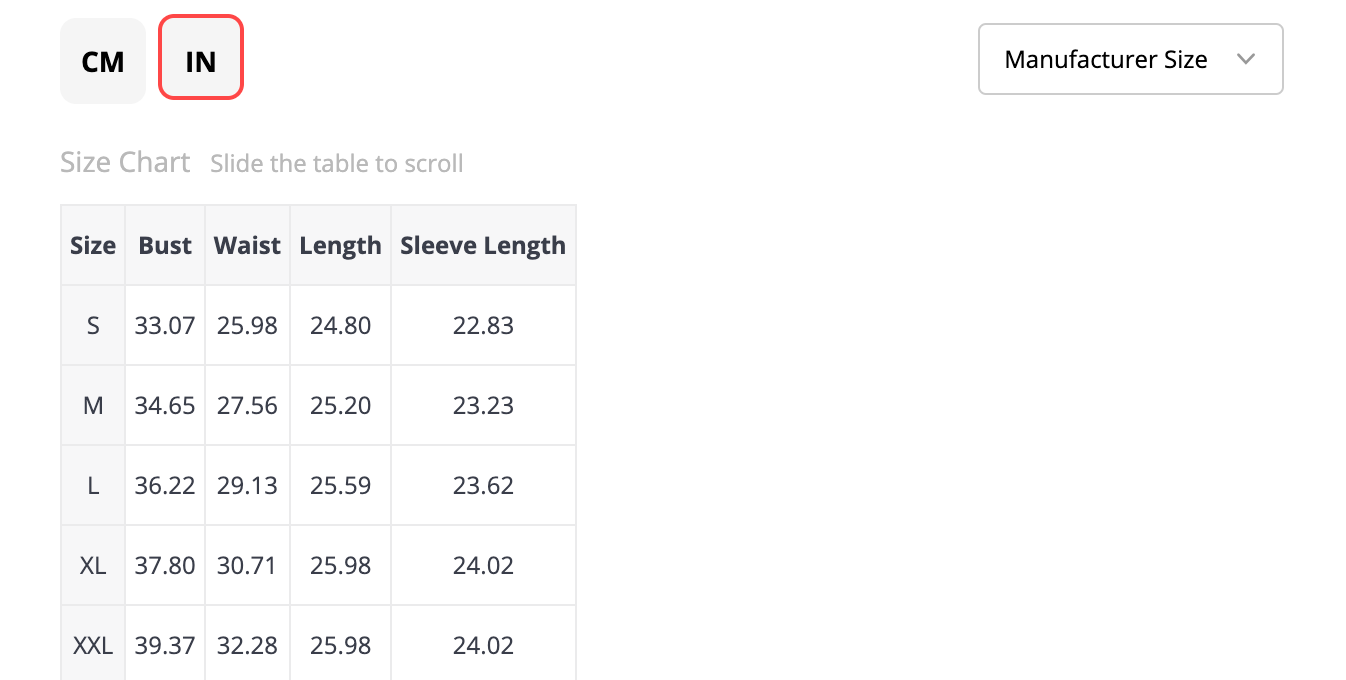Click the Sleeve Length column header
Viewport: 1346px width, 680px height.
point(483,245)
